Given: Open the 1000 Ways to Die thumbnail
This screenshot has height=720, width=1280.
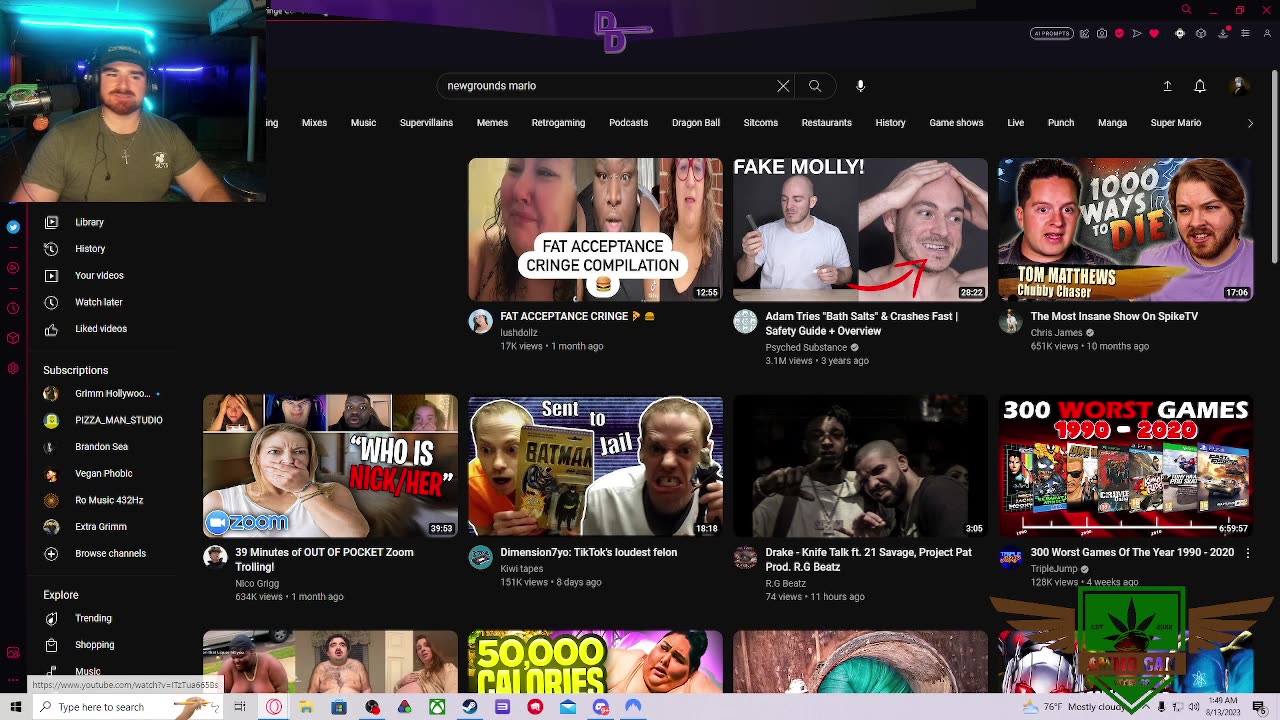Looking at the screenshot, I should click(1125, 229).
